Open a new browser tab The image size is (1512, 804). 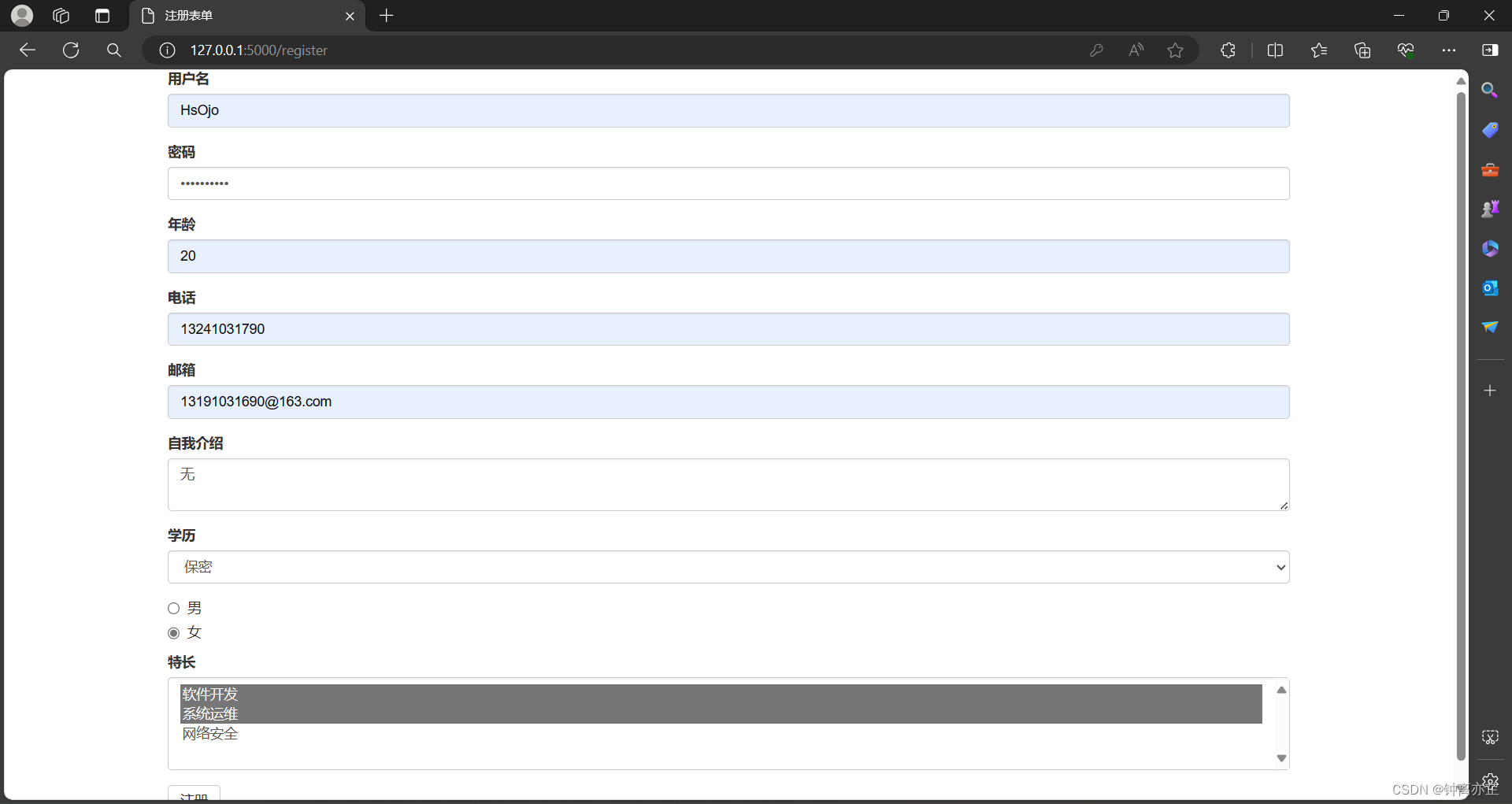pyautogui.click(x=386, y=16)
